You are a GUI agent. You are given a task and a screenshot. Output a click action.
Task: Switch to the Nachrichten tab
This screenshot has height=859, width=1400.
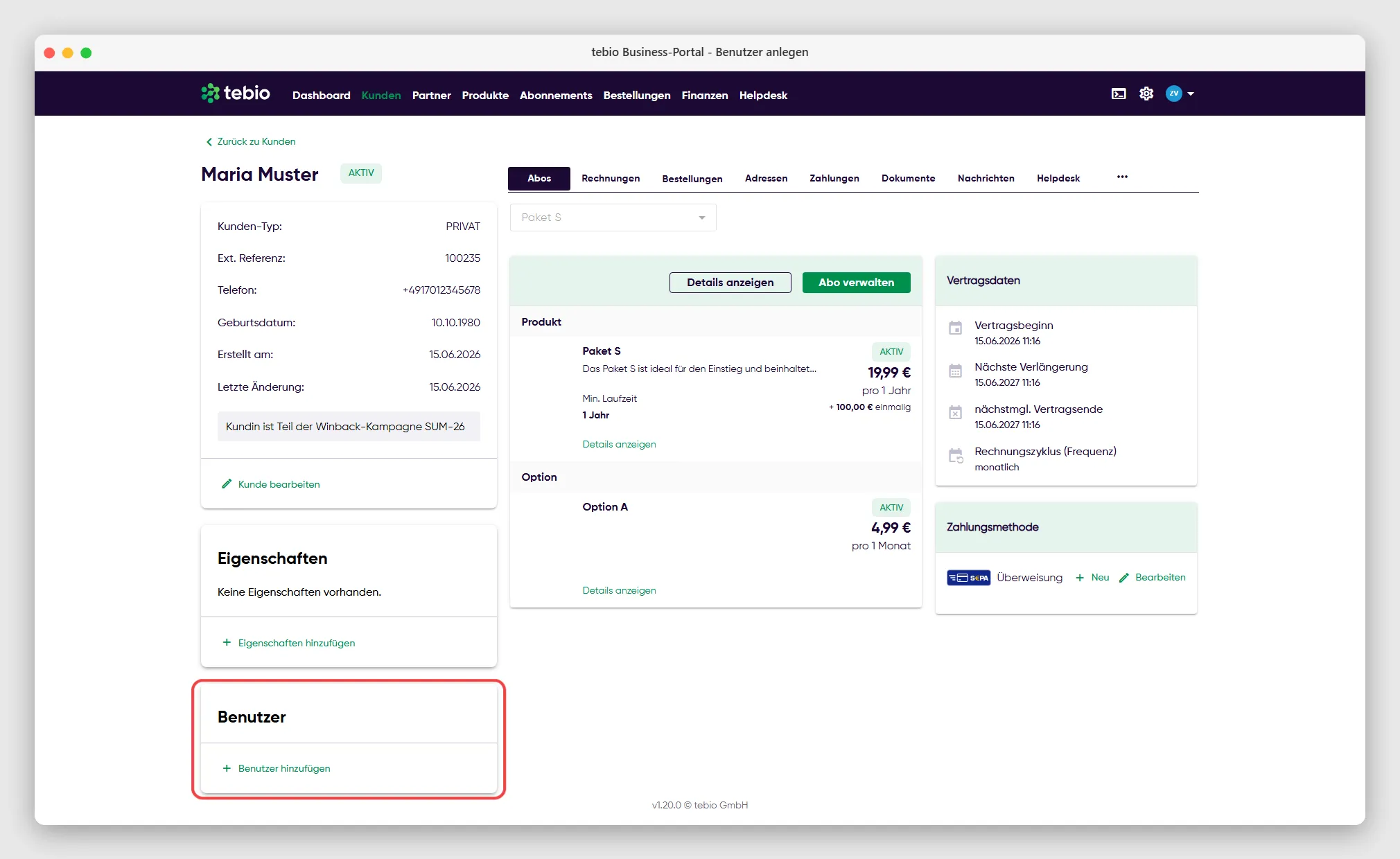point(986,178)
